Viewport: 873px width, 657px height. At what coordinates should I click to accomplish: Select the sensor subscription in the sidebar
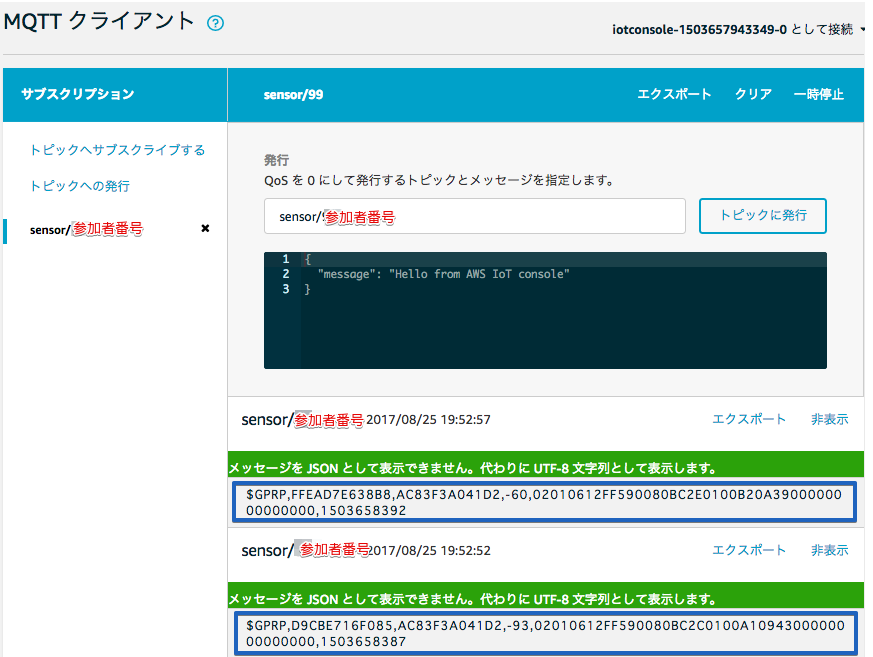coord(86,229)
